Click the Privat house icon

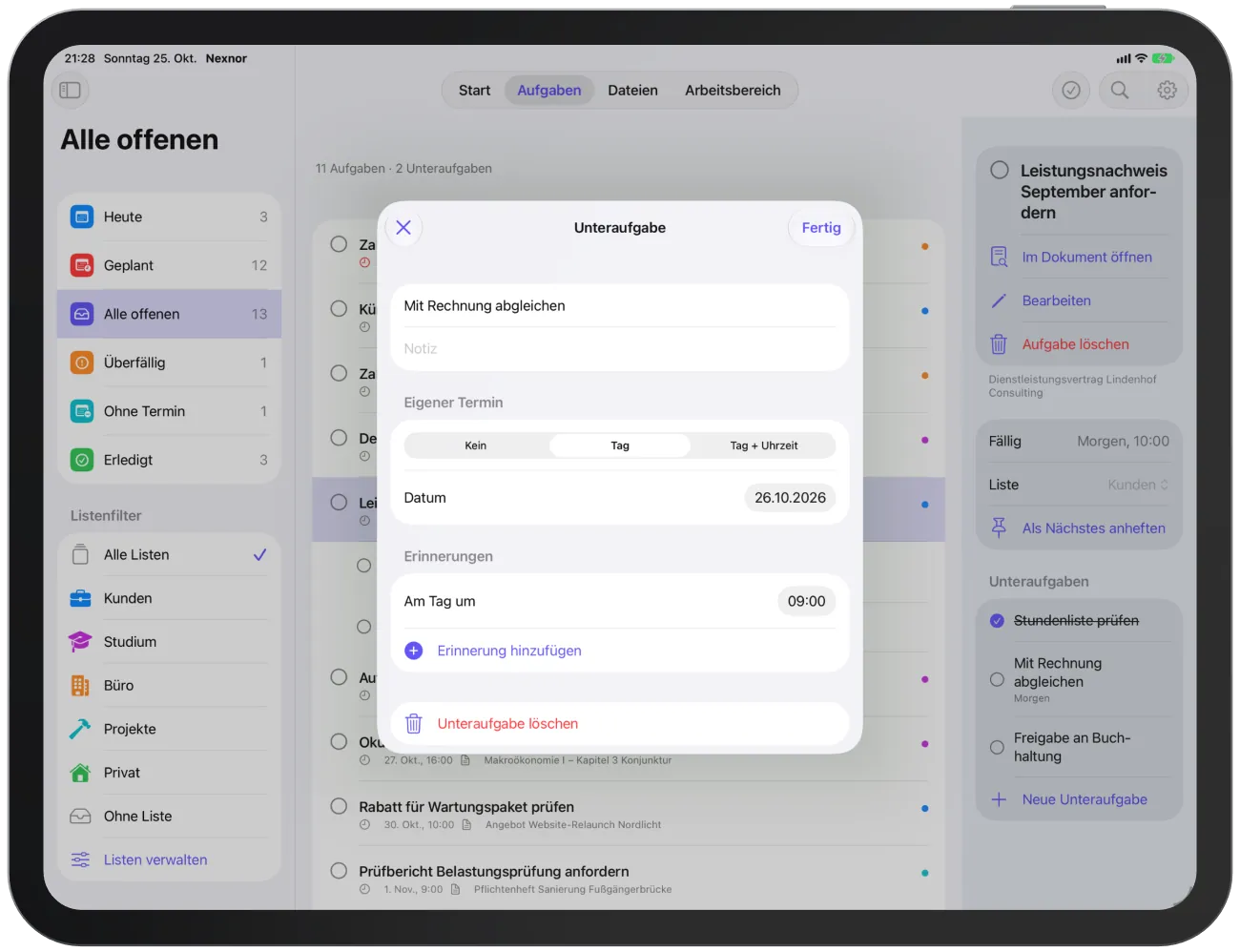(x=80, y=773)
